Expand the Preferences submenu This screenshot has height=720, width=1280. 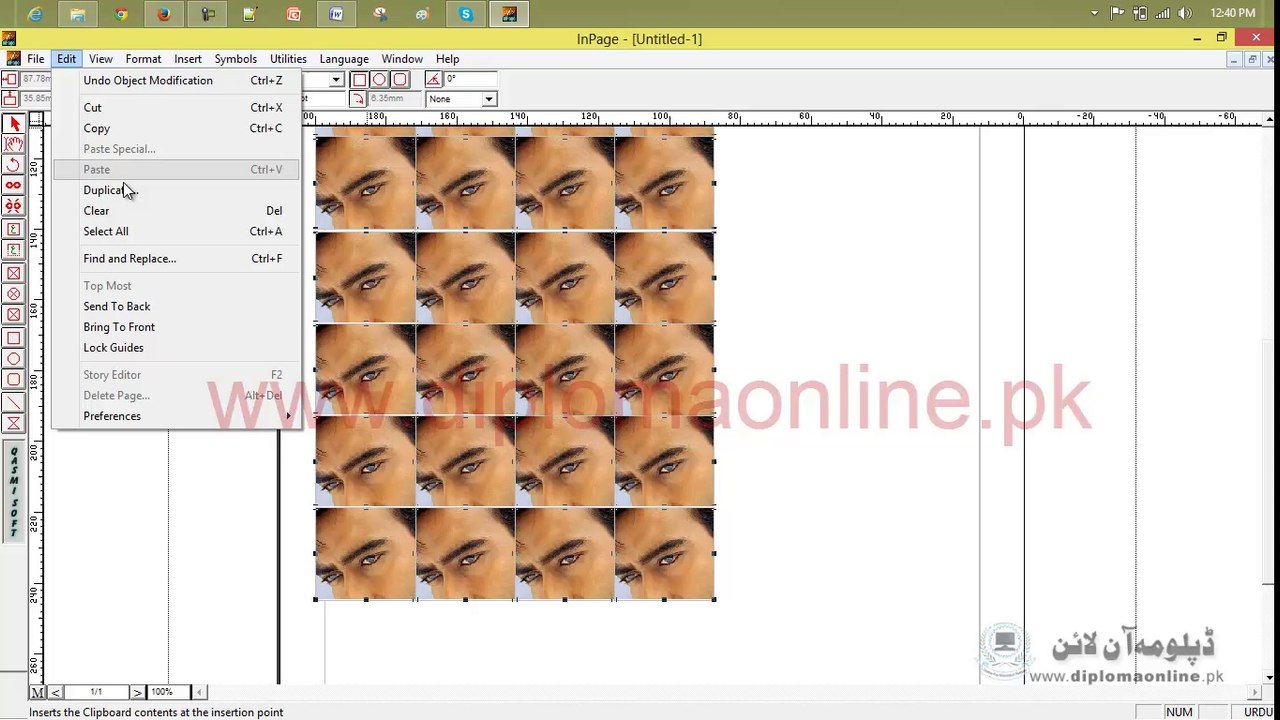click(177, 416)
